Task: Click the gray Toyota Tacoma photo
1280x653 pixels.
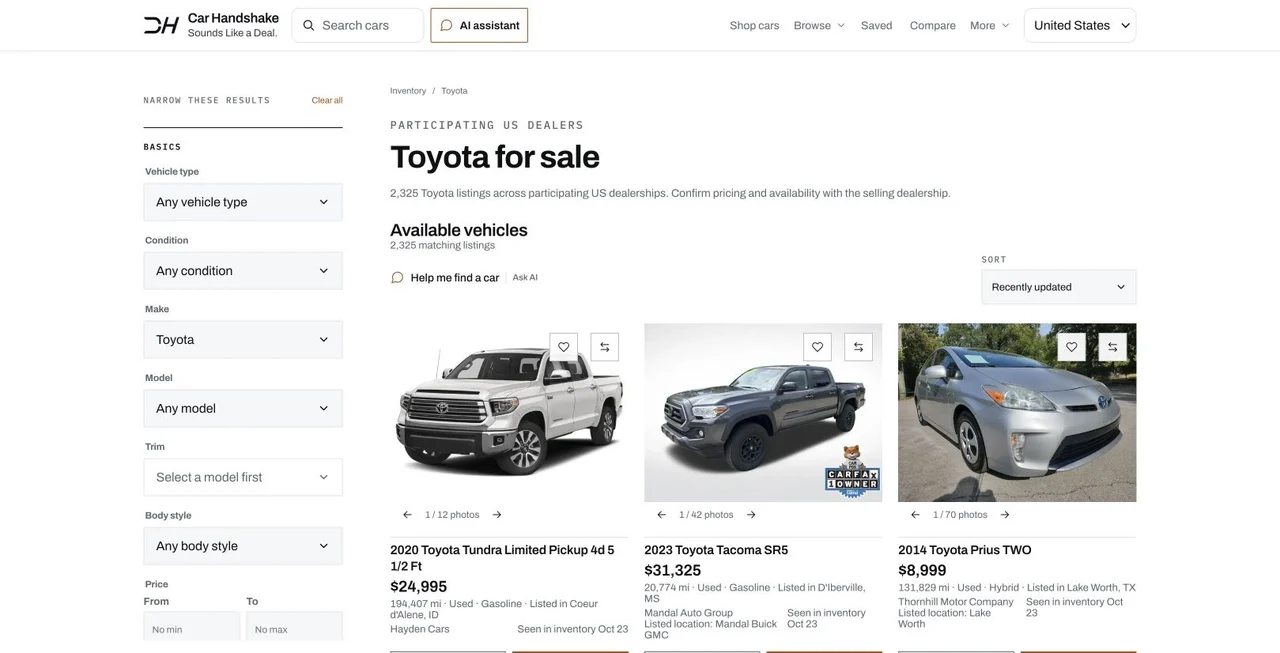Action: tap(763, 412)
